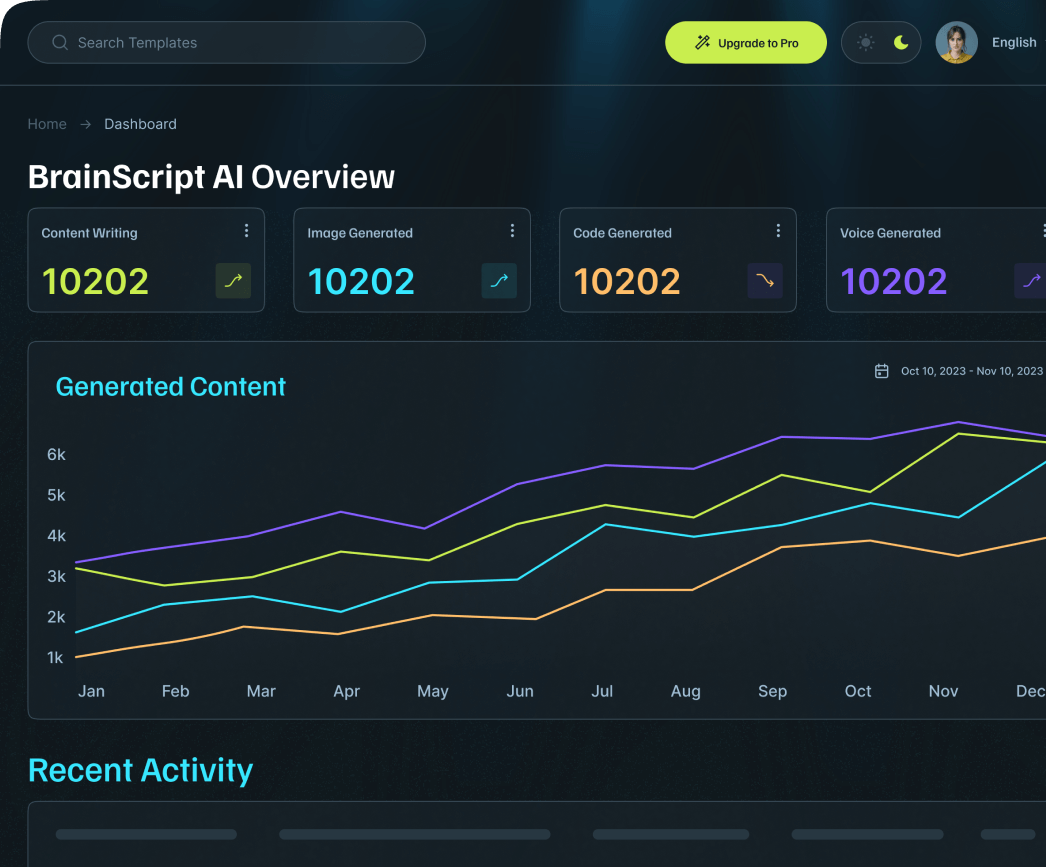Screen dimensions: 1046x868
Task: Click the downward trend icon on Code Generated card
Action: click(764, 281)
